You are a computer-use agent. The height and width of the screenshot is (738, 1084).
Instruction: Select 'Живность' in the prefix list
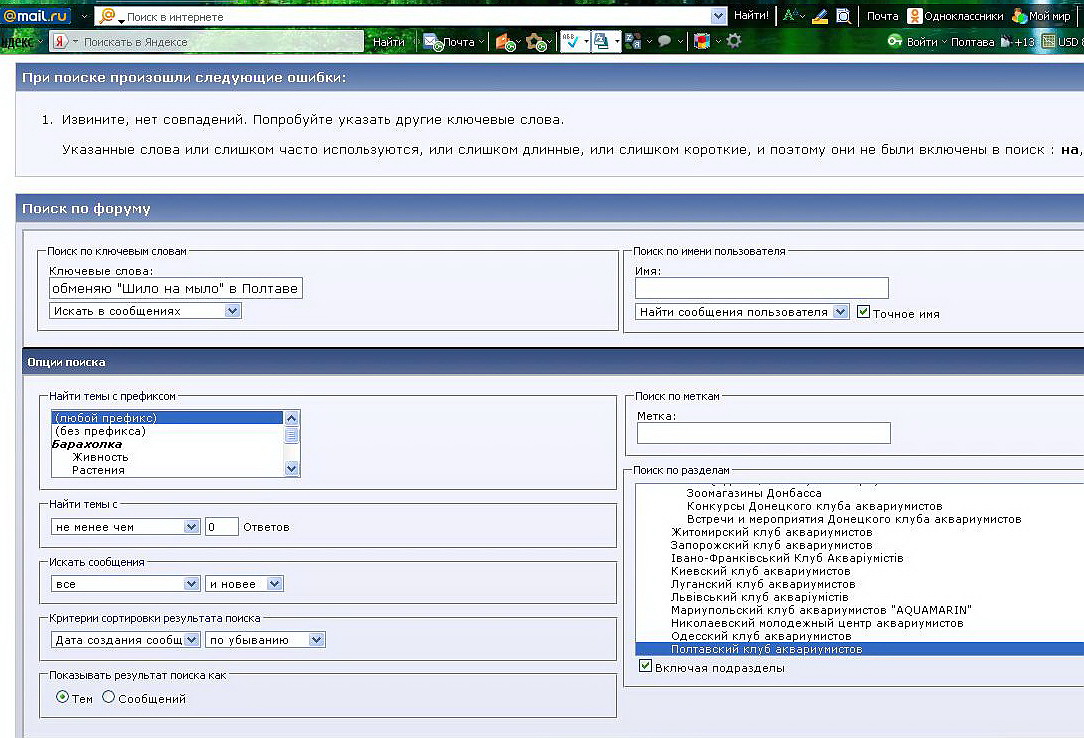pos(100,457)
